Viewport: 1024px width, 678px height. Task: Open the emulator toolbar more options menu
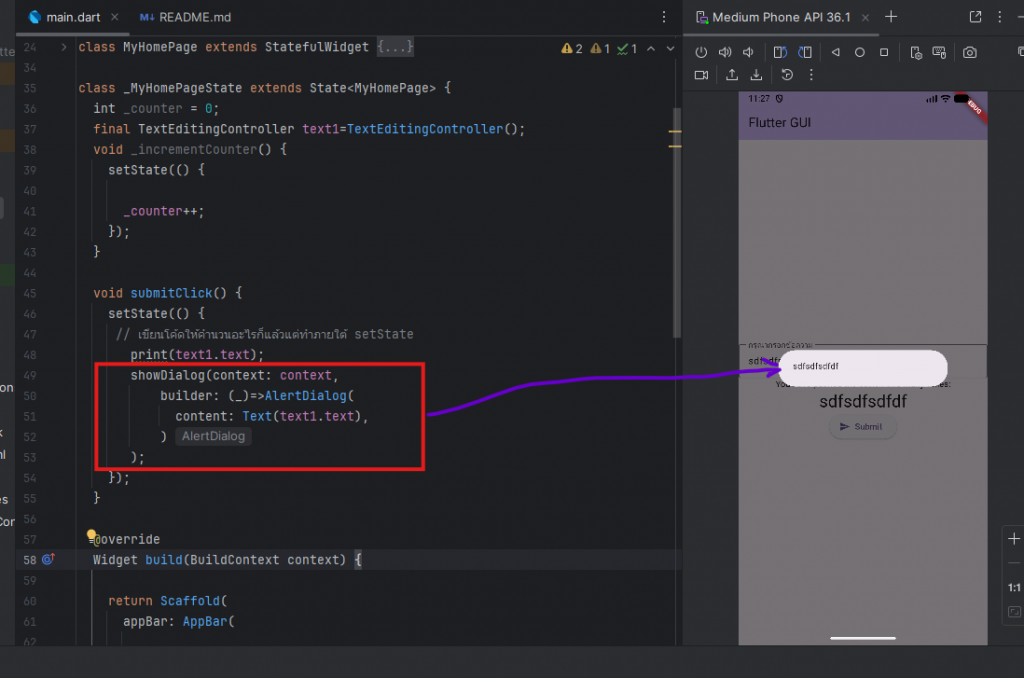click(x=811, y=75)
